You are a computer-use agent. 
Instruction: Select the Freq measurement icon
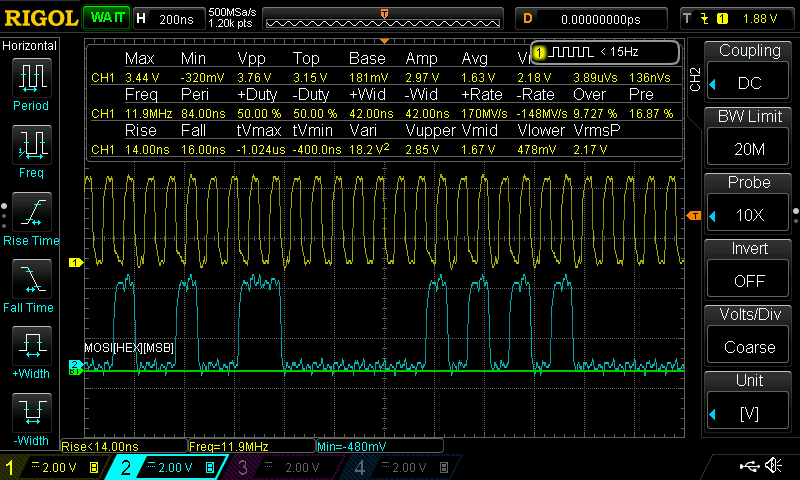click(32, 145)
